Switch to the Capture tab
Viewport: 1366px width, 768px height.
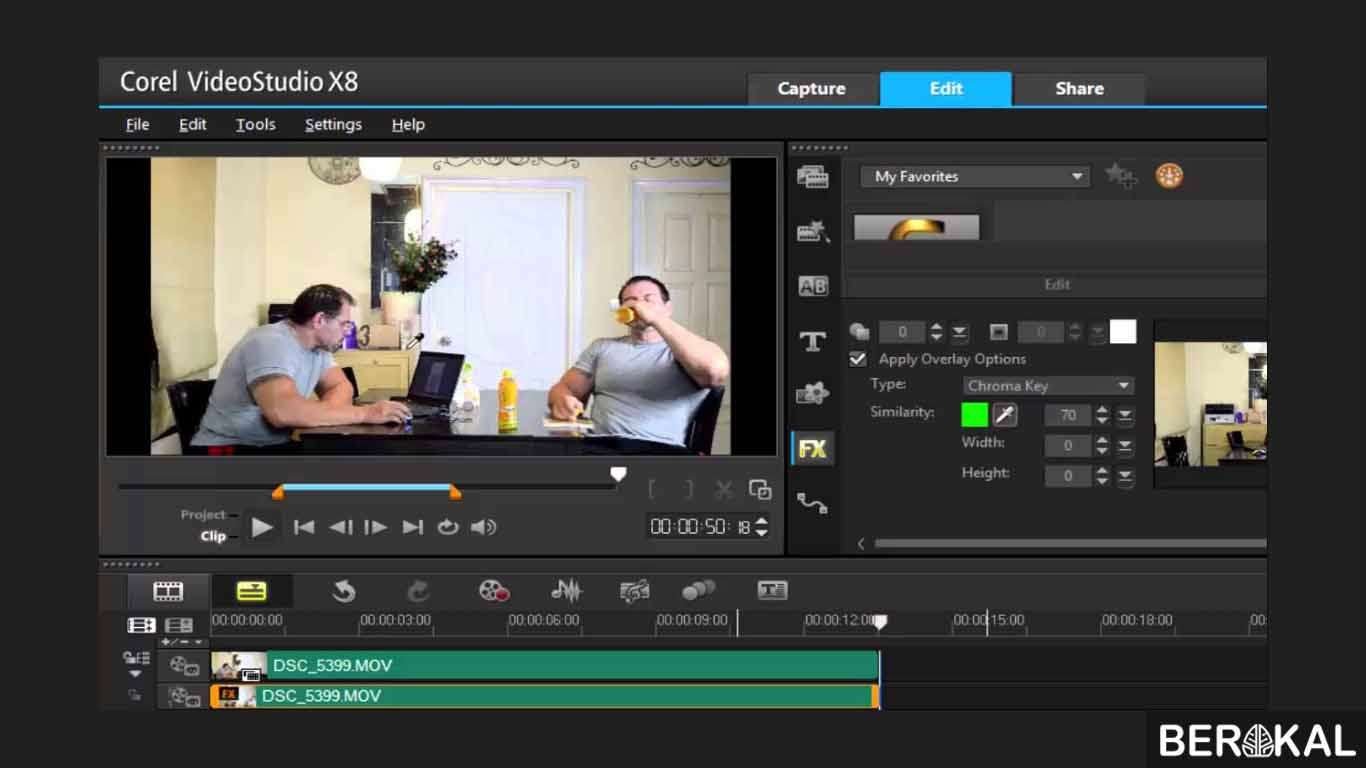tap(812, 88)
